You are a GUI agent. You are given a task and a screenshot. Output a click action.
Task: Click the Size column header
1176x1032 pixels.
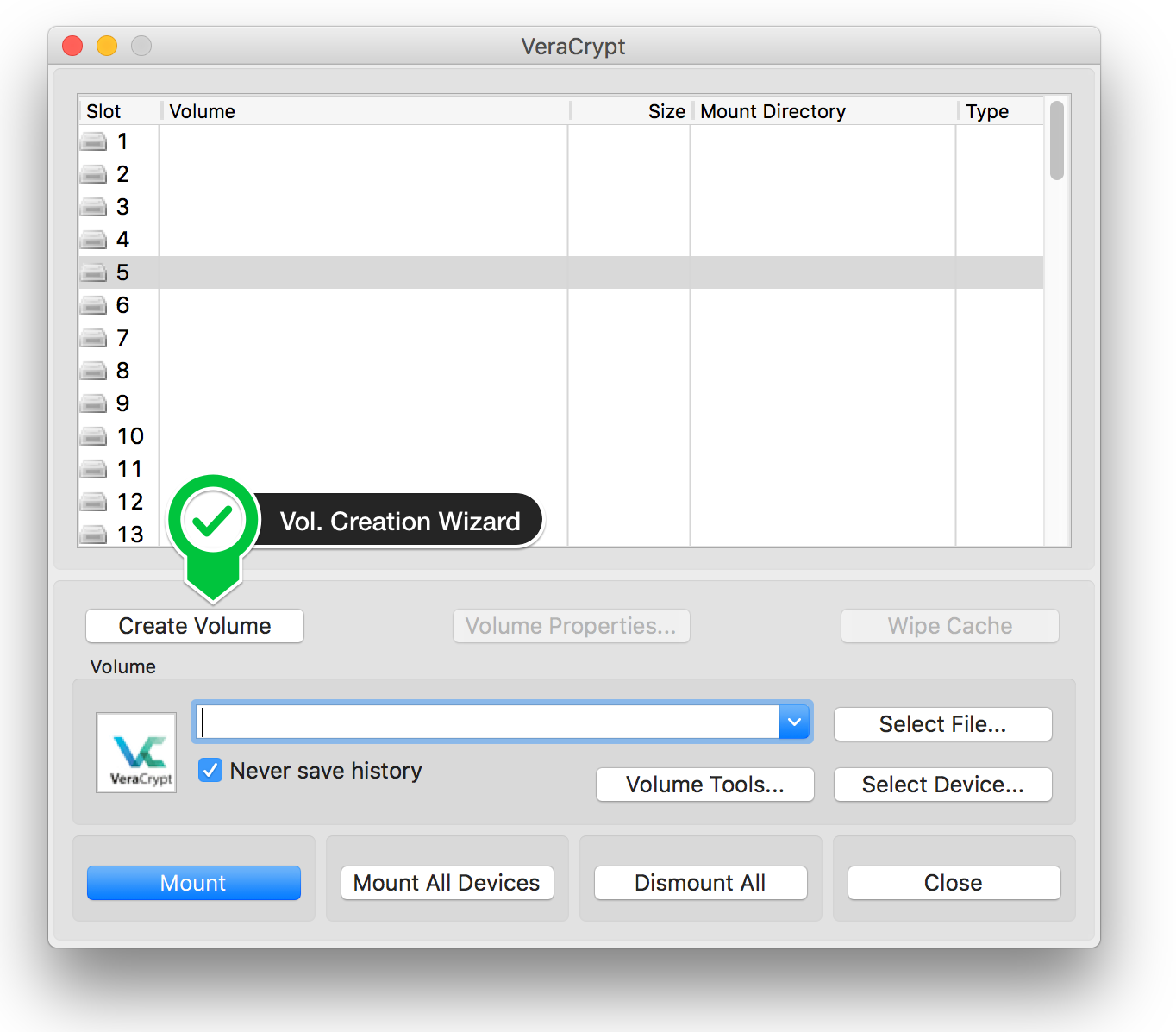click(x=630, y=111)
